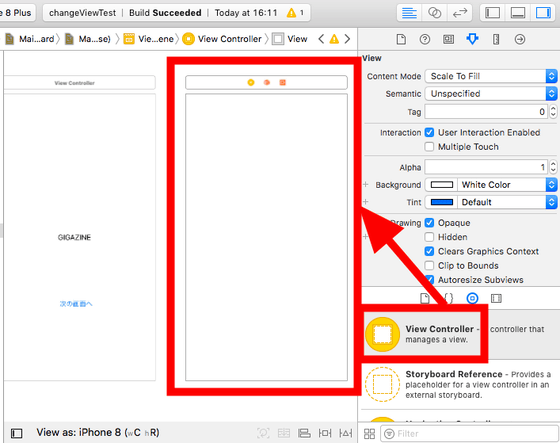
Task: Select View Controller in jump bar
Action: (x=222, y=39)
